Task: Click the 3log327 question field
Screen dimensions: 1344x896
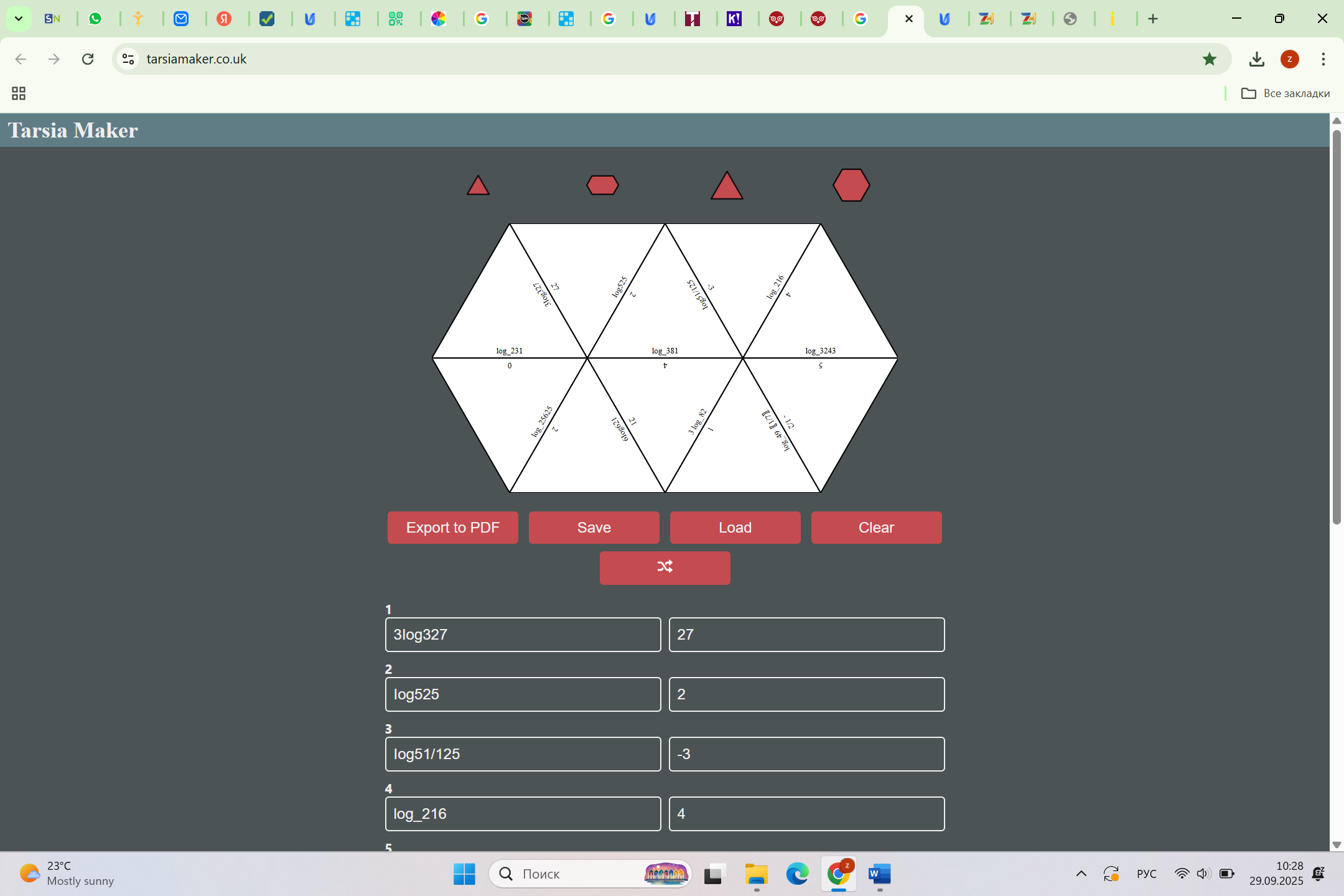Action: [523, 635]
